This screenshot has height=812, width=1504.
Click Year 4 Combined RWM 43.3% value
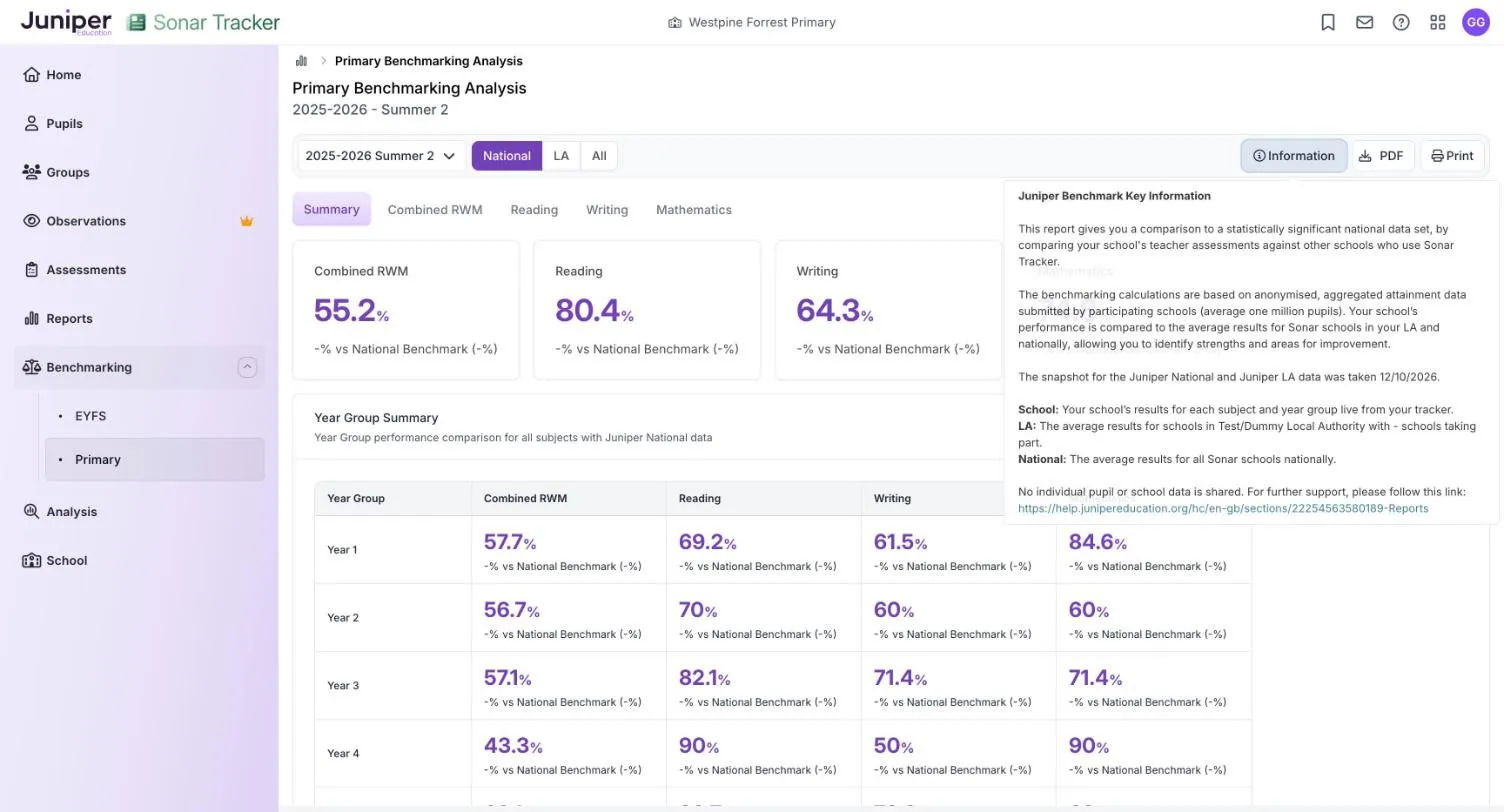click(513, 746)
